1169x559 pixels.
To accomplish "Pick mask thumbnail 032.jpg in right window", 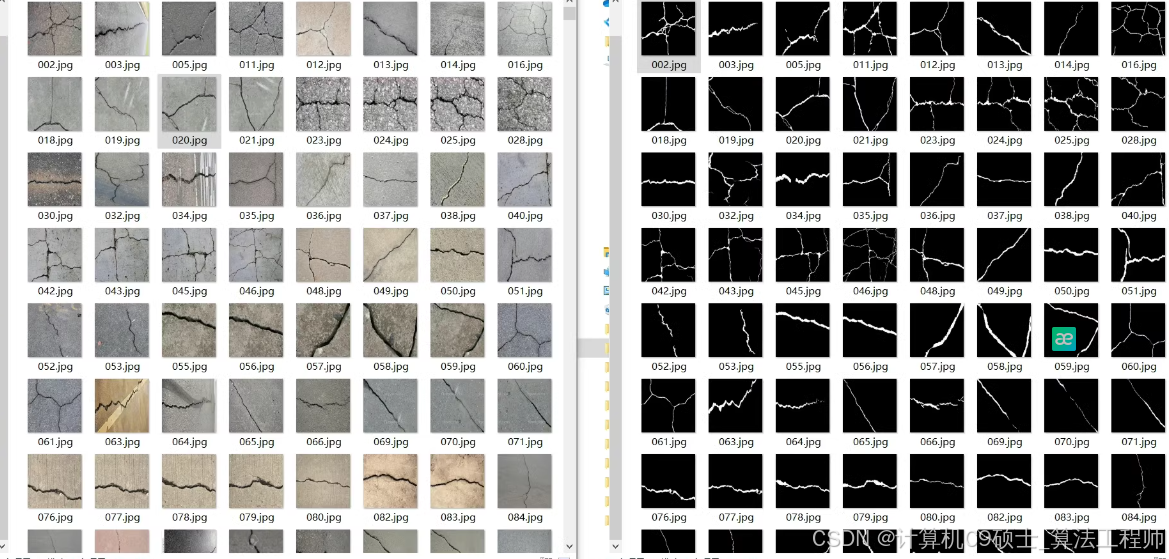I will [735, 180].
